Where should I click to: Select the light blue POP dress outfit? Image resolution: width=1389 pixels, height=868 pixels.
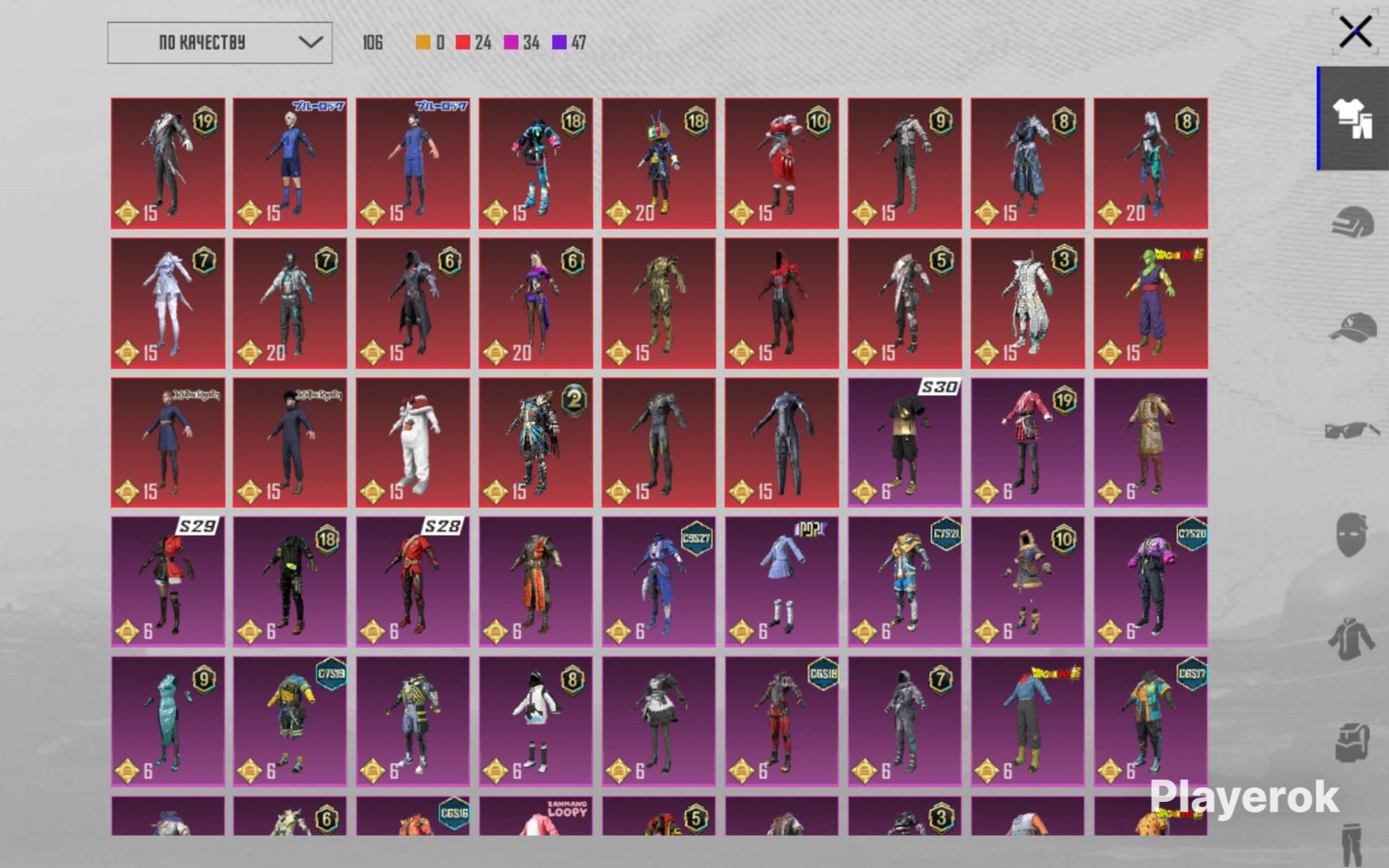pos(782,582)
